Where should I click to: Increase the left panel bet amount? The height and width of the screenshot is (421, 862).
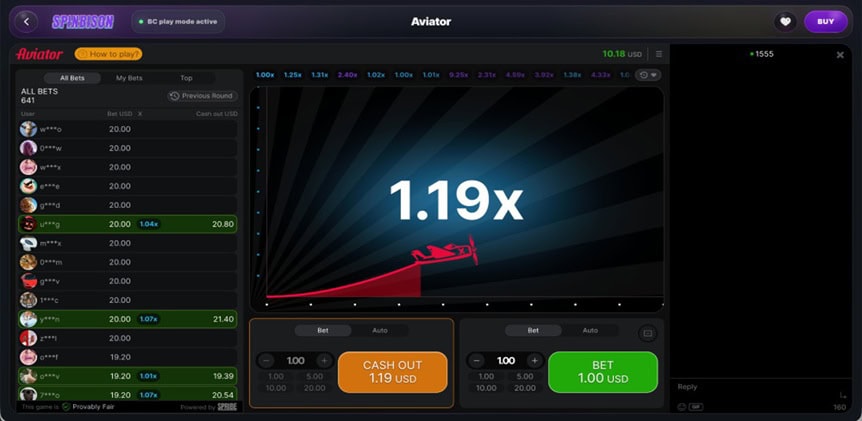[x=324, y=361]
